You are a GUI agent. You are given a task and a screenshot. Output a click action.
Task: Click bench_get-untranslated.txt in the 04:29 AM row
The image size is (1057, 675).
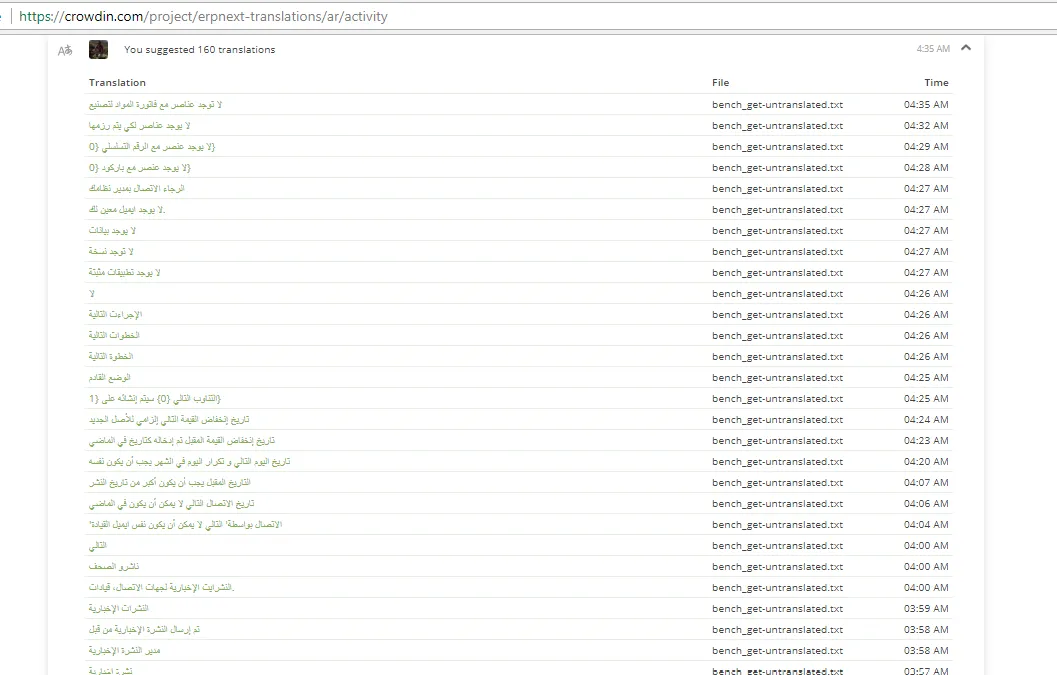[777, 146]
